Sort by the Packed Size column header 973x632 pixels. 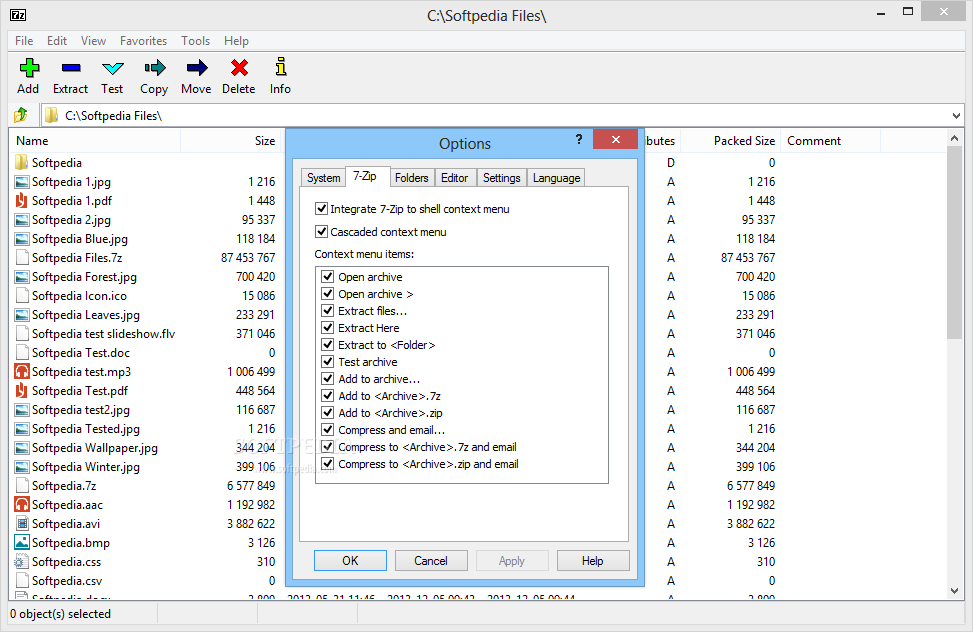730,141
